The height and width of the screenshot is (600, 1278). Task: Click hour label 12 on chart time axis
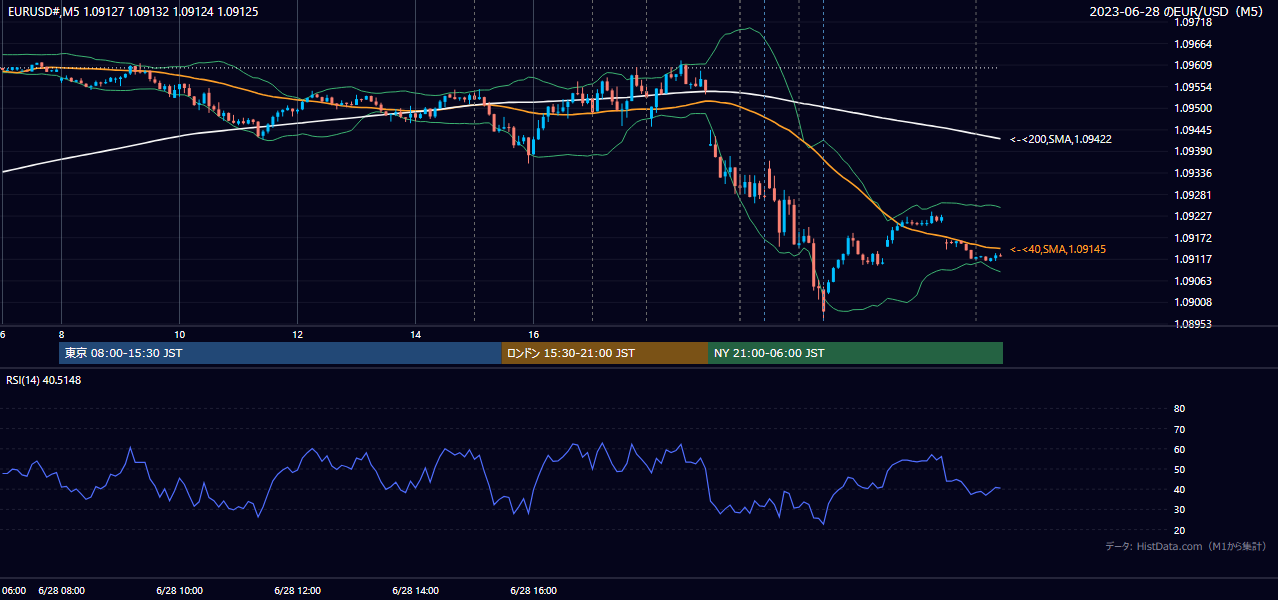(298, 334)
